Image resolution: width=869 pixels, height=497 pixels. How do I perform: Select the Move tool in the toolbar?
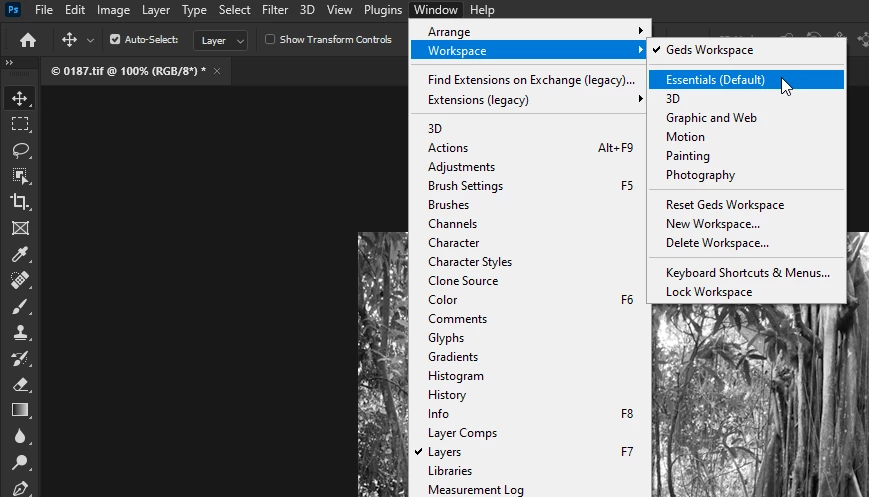20,99
